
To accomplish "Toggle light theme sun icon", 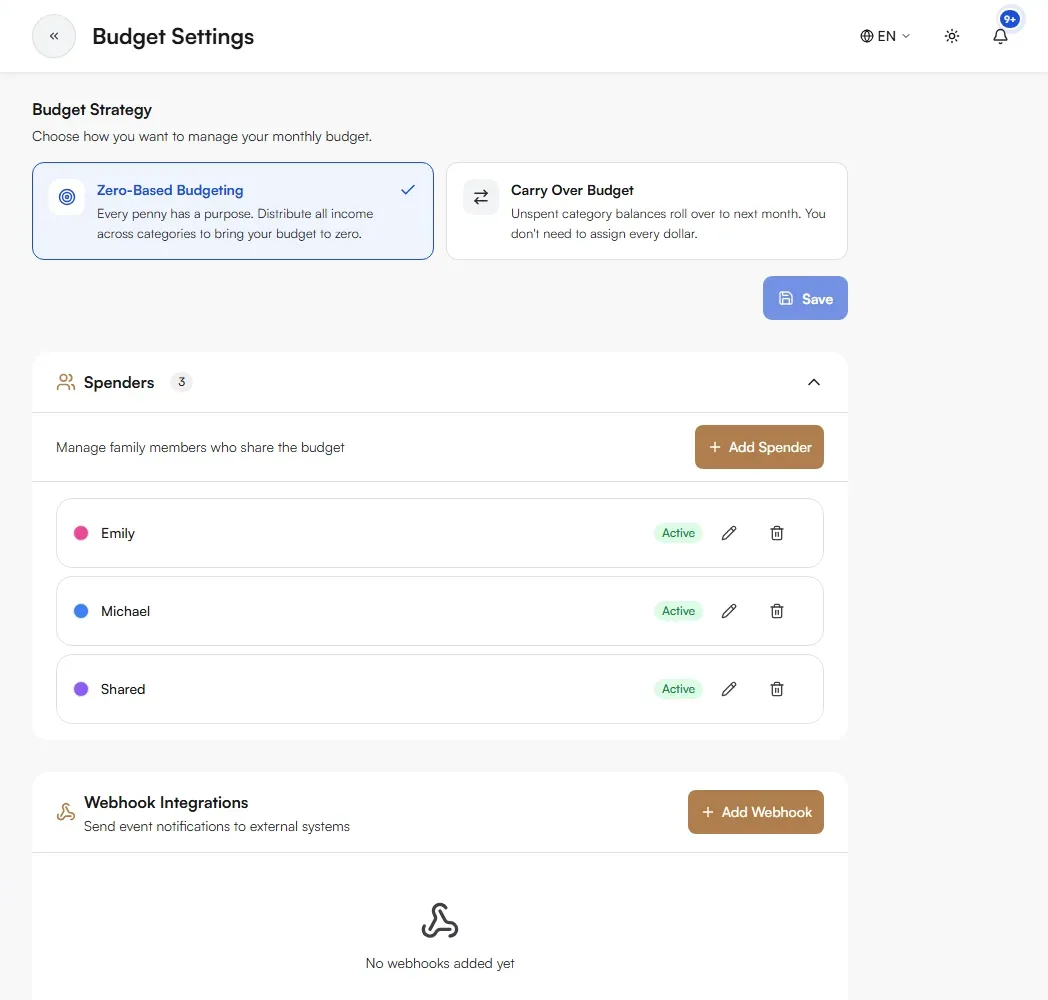I will click(x=952, y=36).
